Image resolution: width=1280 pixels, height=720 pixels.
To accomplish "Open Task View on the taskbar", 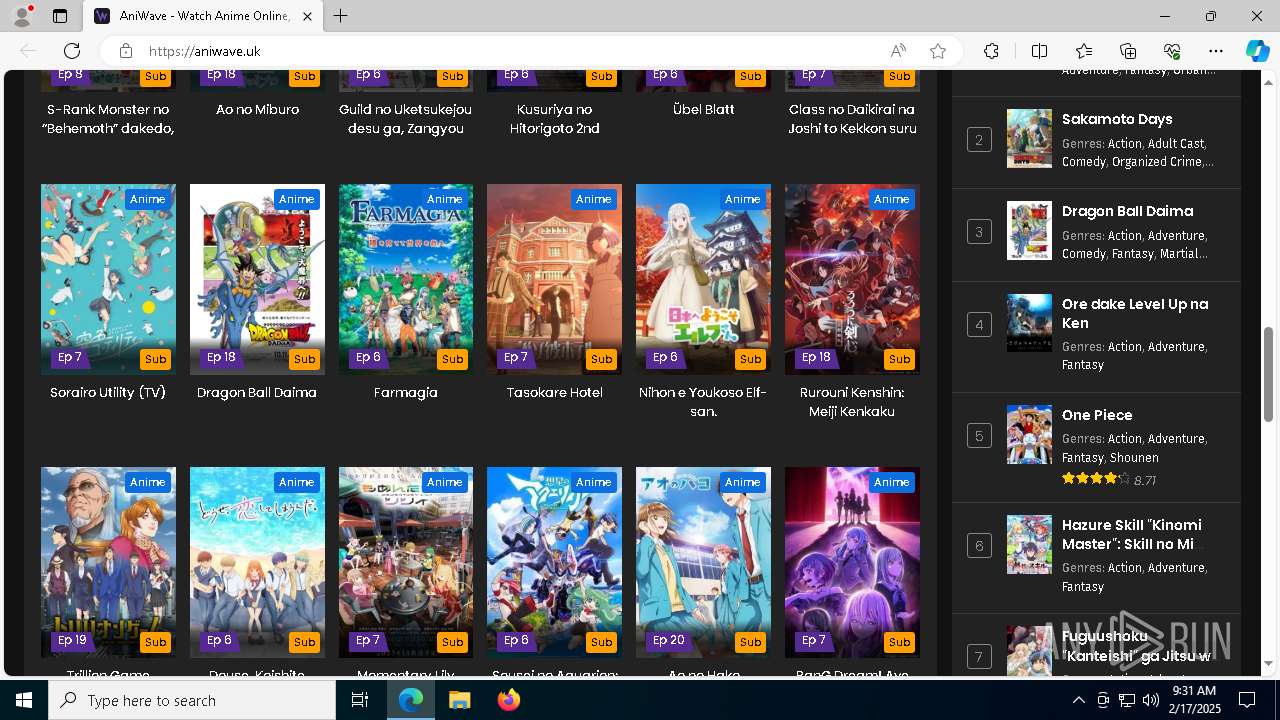I will point(360,700).
